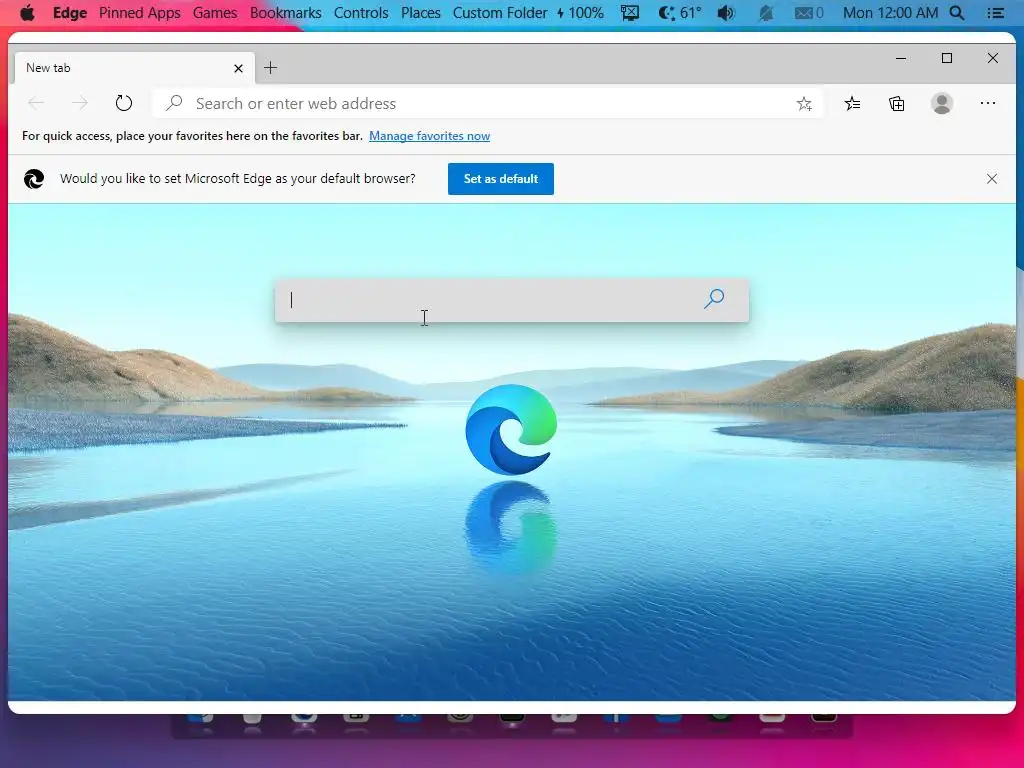Open a new tab with plus button
This screenshot has width=1024, height=768.
click(270, 67)
